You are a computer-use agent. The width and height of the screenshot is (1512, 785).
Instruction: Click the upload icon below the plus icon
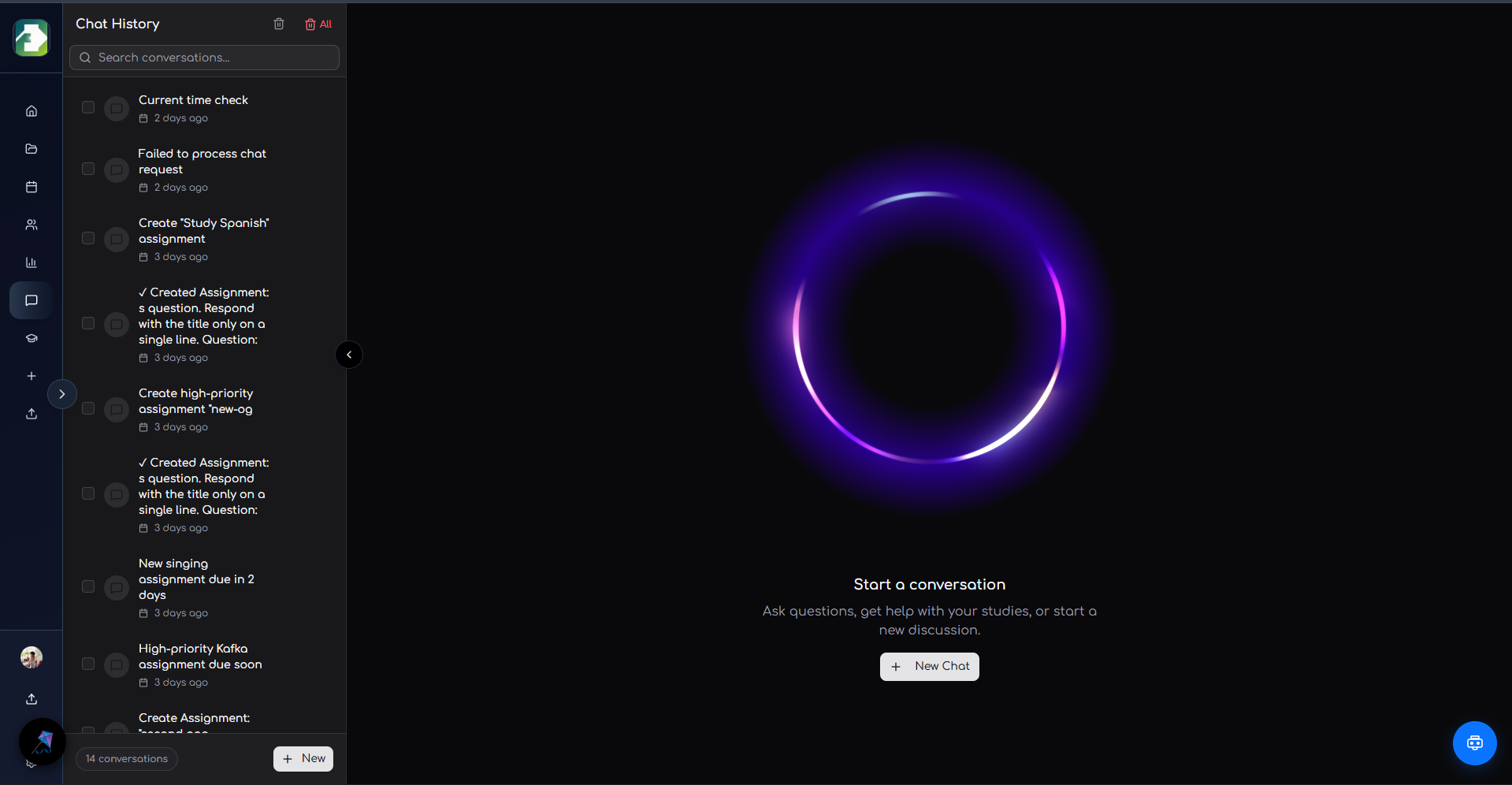[32, 414]
